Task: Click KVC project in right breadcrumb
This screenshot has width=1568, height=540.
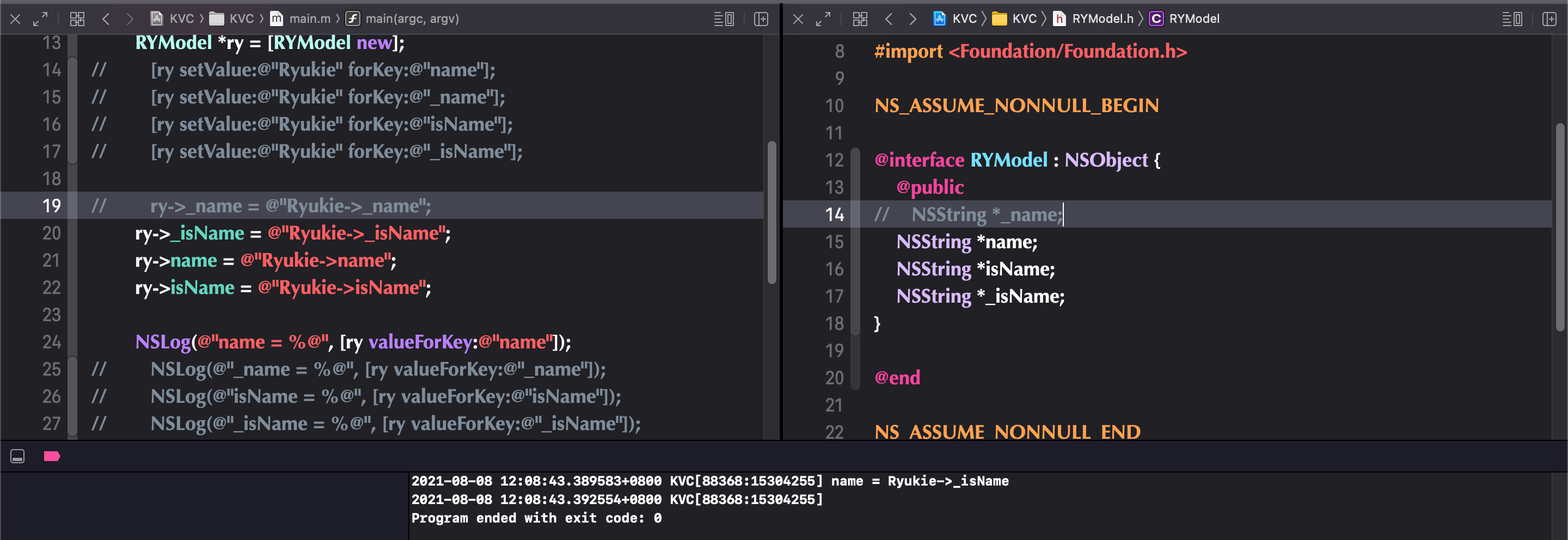Action: 955,19
